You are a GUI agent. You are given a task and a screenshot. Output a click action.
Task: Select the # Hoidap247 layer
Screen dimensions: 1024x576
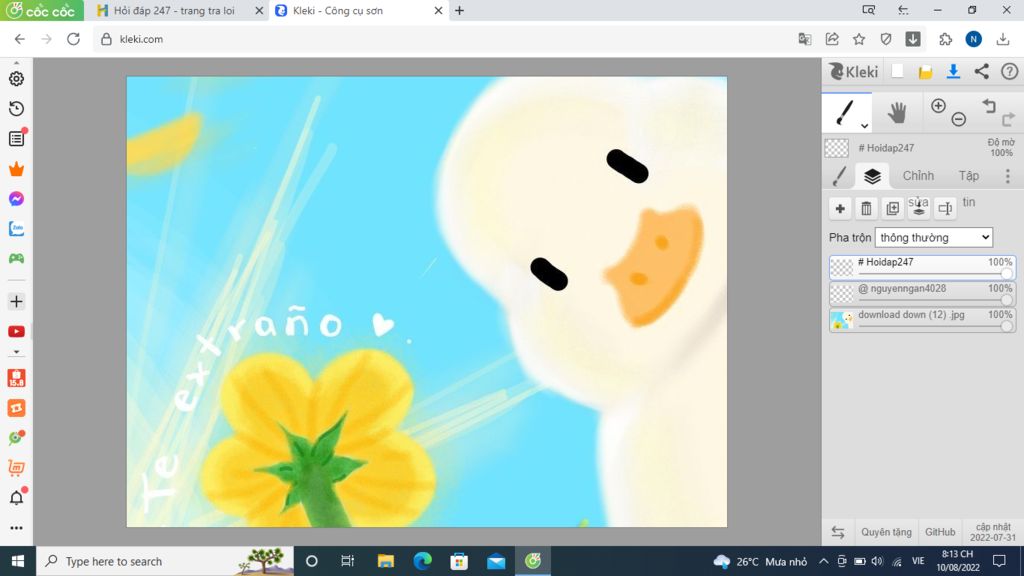[x=922, y=266]
